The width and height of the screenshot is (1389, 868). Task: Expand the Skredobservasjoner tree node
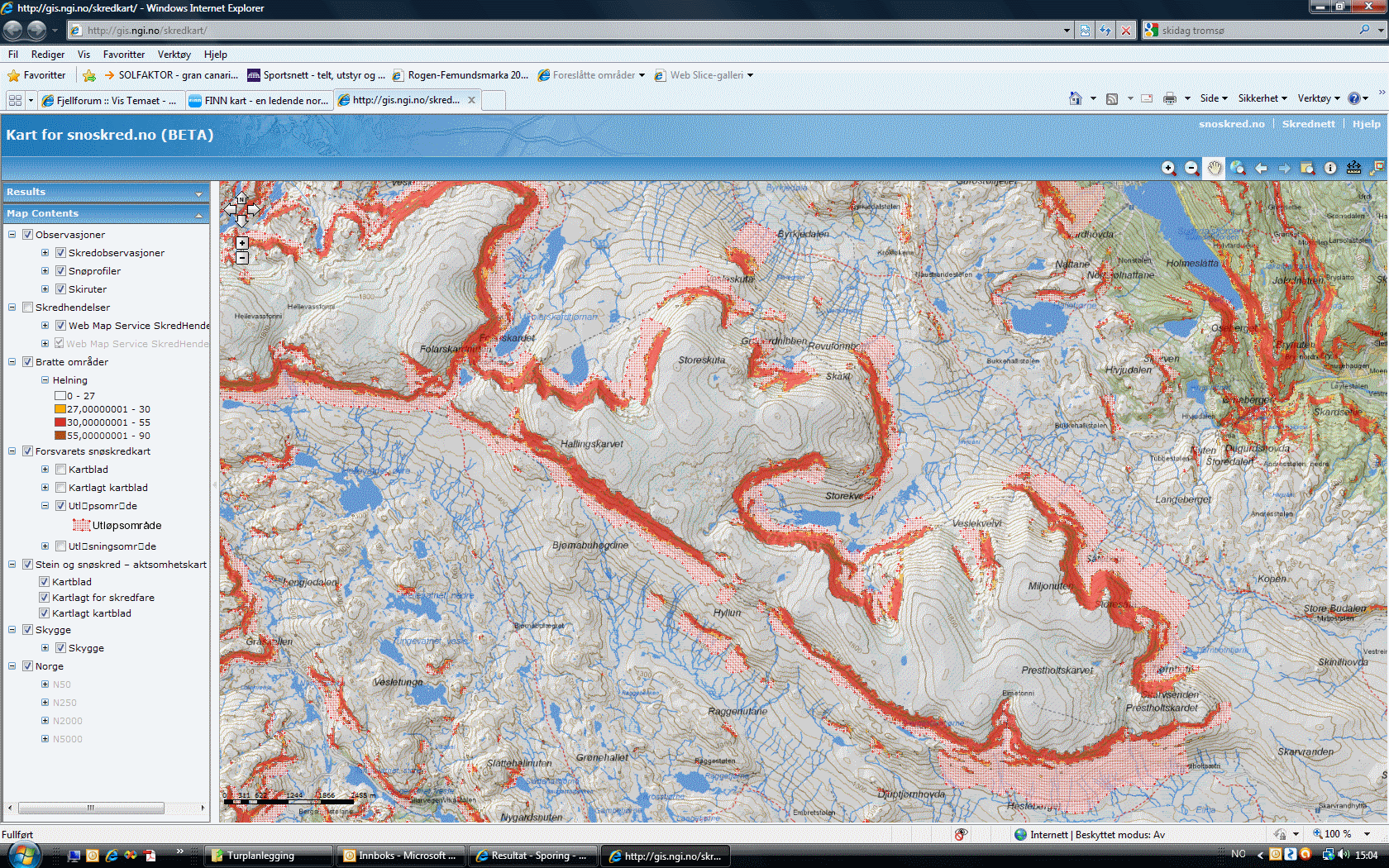(x=45, y=253)
